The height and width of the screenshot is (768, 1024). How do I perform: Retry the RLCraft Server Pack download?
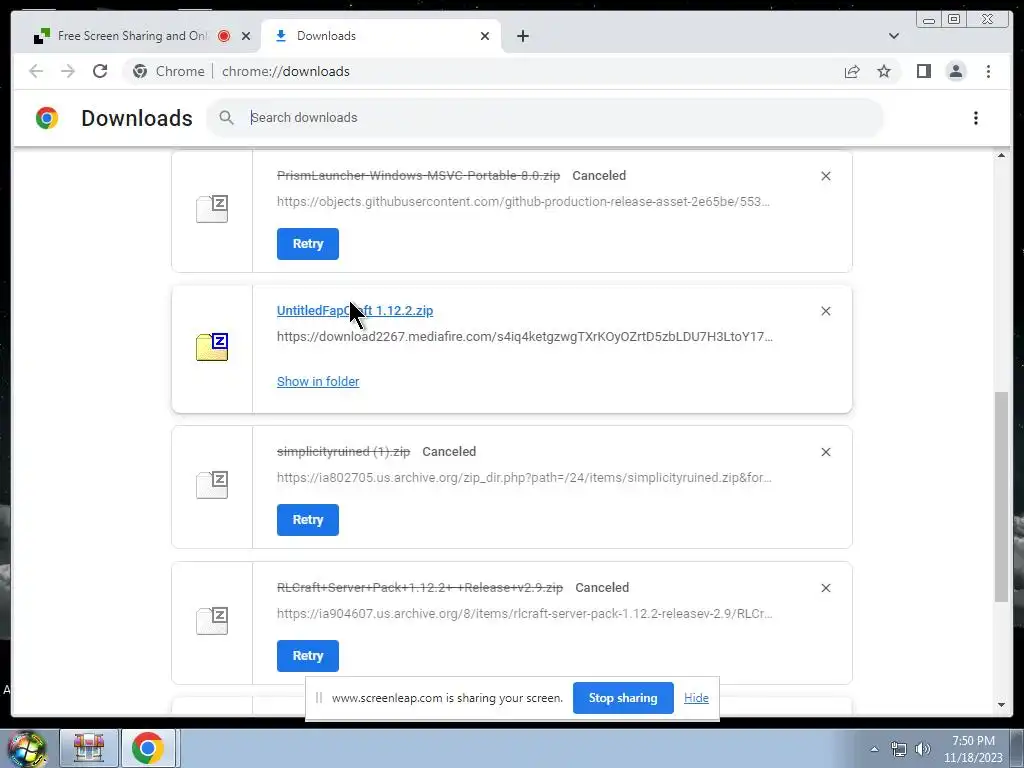tap(308, 656)
